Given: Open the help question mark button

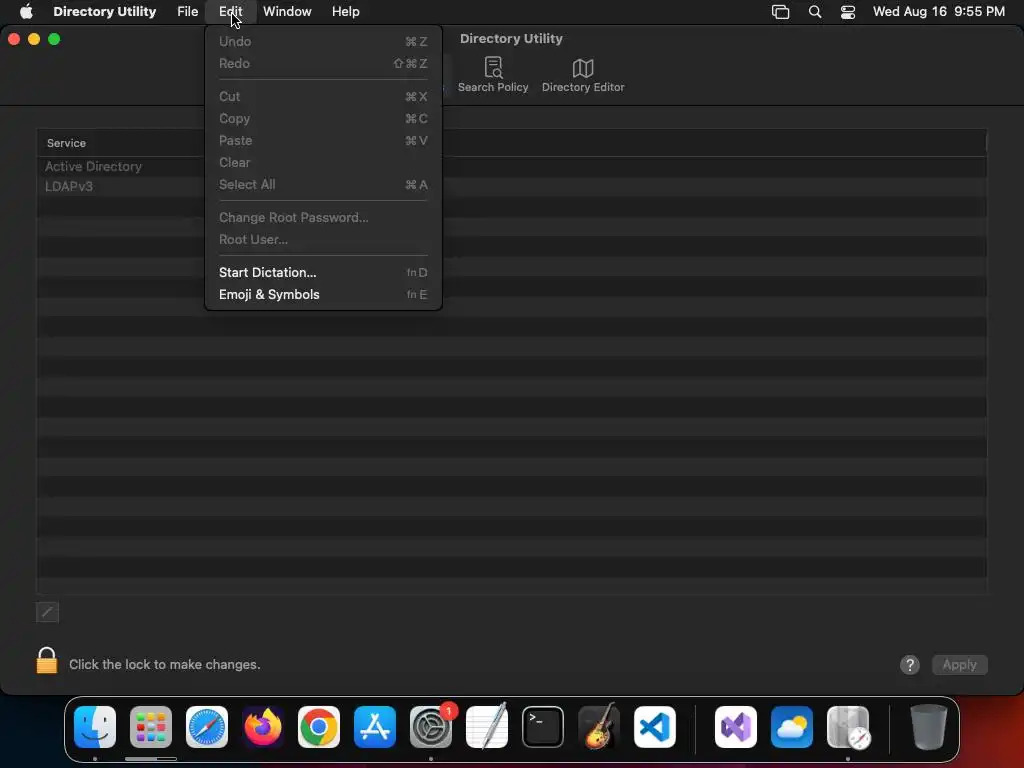Looking at the screenshot, I should point(910,665).
